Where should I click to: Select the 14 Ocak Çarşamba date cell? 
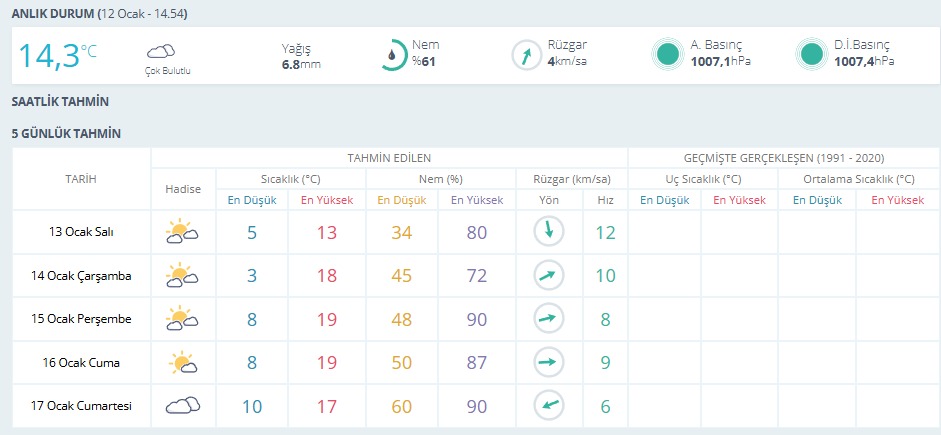tap(81, 275)
